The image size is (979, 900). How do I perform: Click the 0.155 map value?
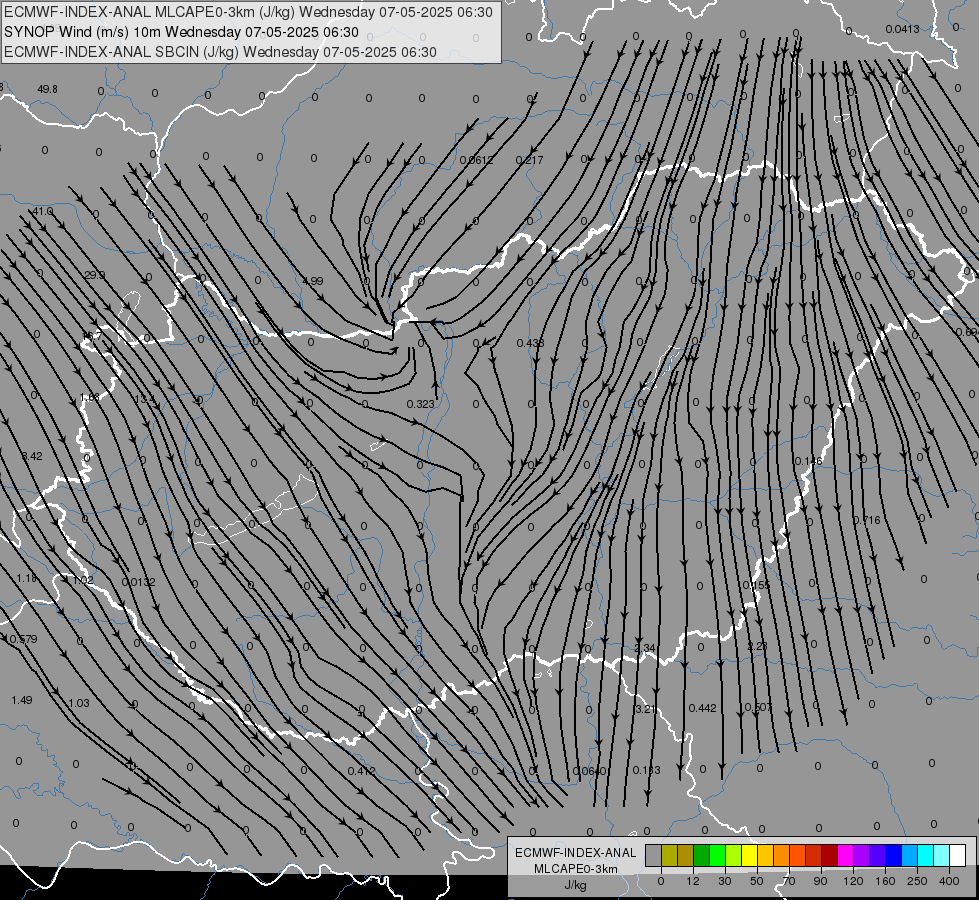pyautogui.click(x=756, y=585)
